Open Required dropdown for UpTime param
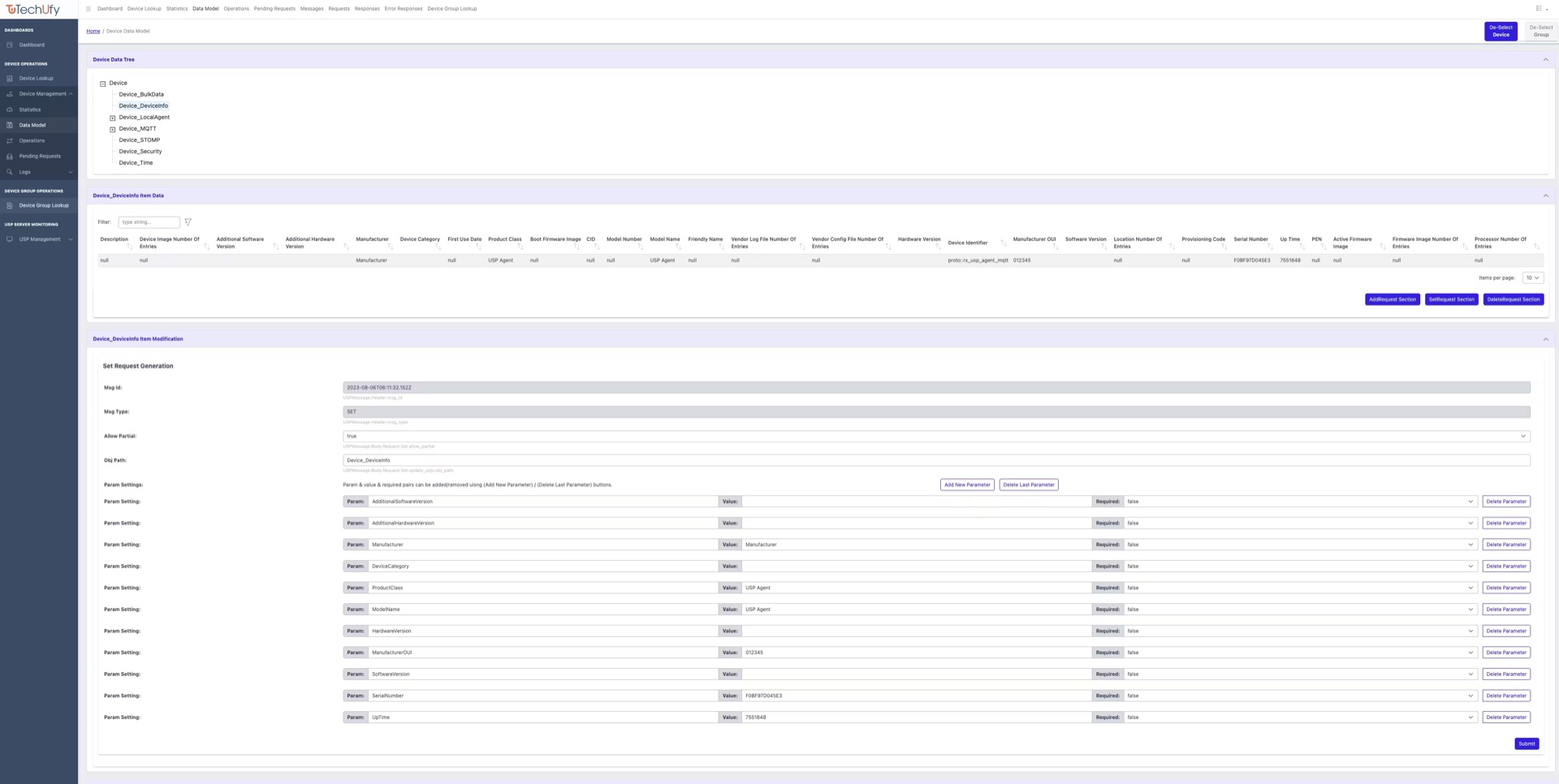This screenshot has height=784, width=1559. 1300,717
